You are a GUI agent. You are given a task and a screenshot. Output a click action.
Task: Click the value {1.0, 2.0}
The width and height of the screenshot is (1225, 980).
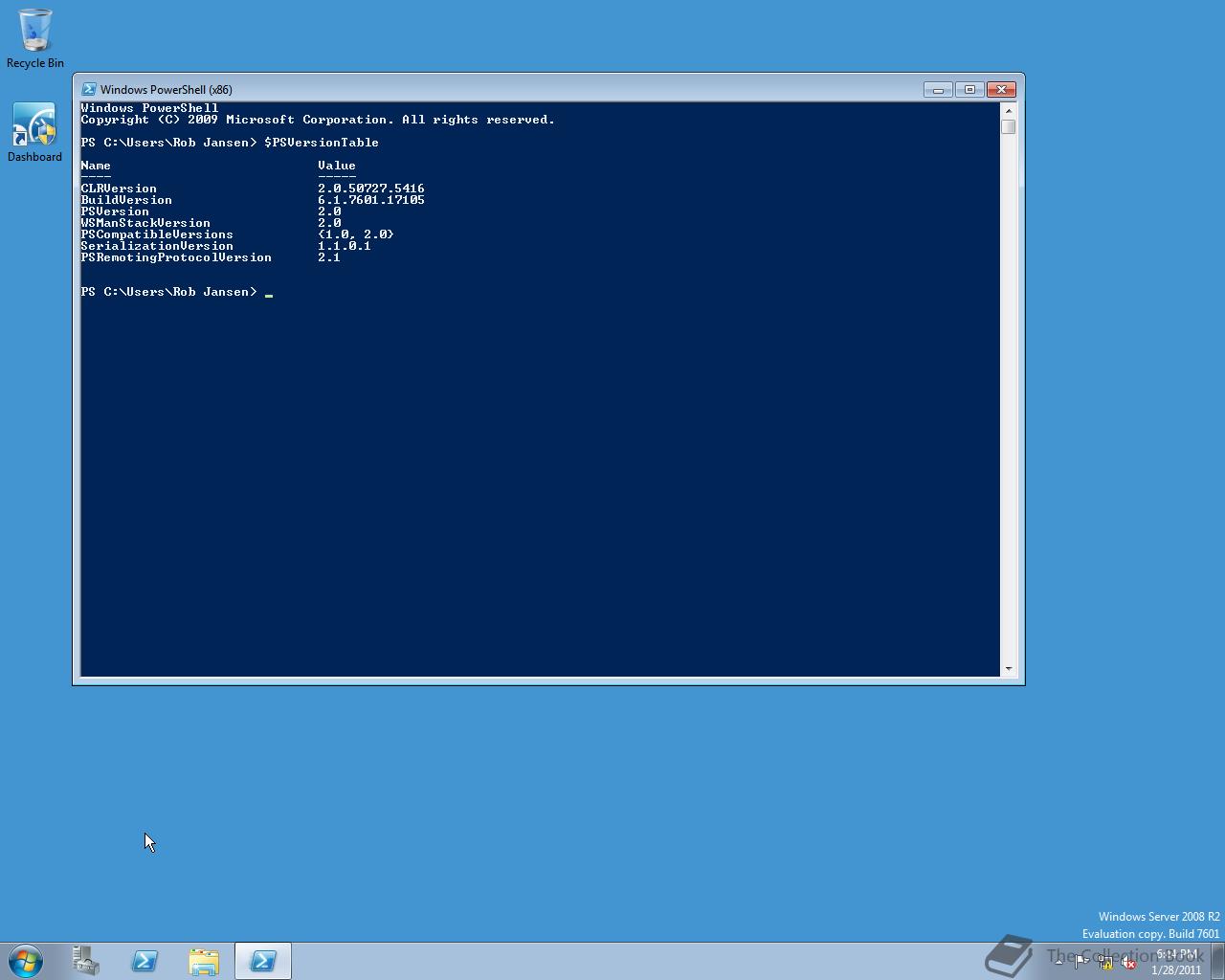(356, 234)
